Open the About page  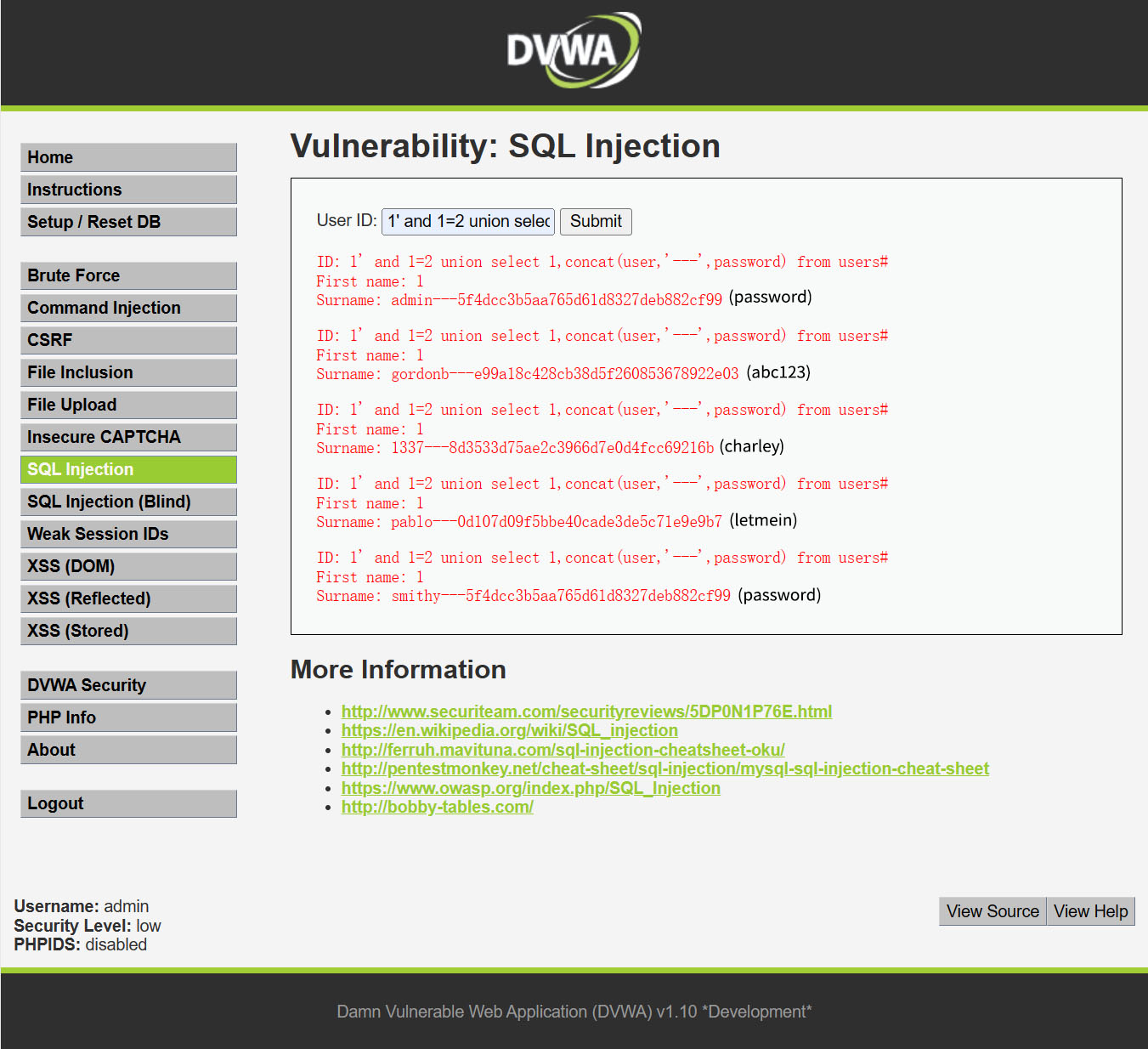coord(128,750)
